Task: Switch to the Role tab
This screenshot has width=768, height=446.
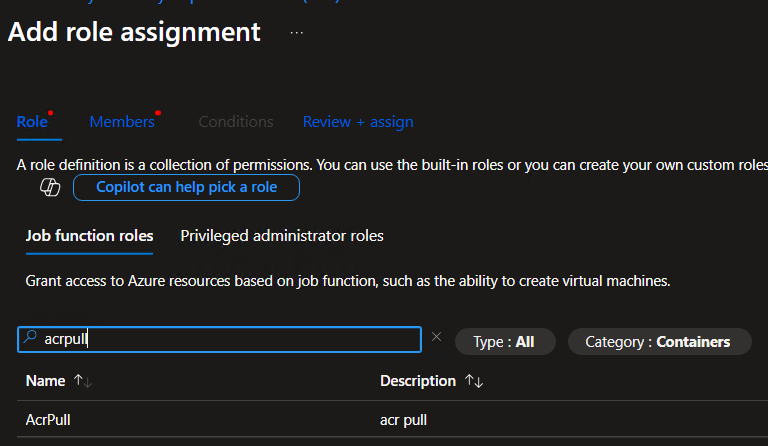Action: click(x=32, y=122)
